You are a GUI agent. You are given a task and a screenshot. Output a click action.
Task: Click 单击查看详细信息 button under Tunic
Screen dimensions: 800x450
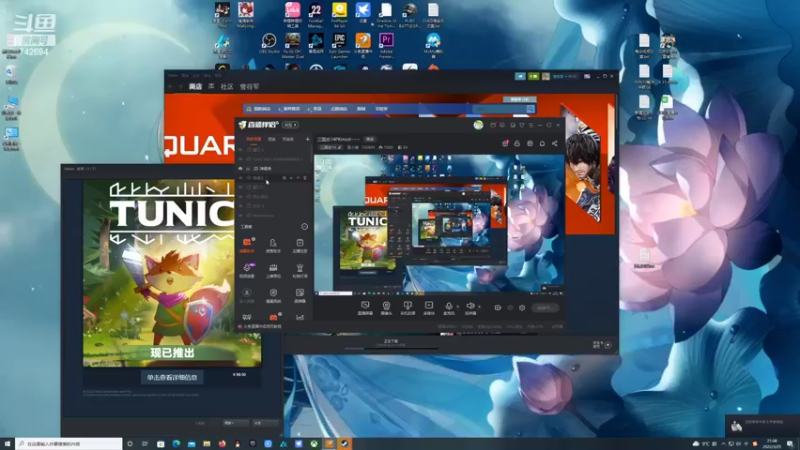[x=172, y=378]
